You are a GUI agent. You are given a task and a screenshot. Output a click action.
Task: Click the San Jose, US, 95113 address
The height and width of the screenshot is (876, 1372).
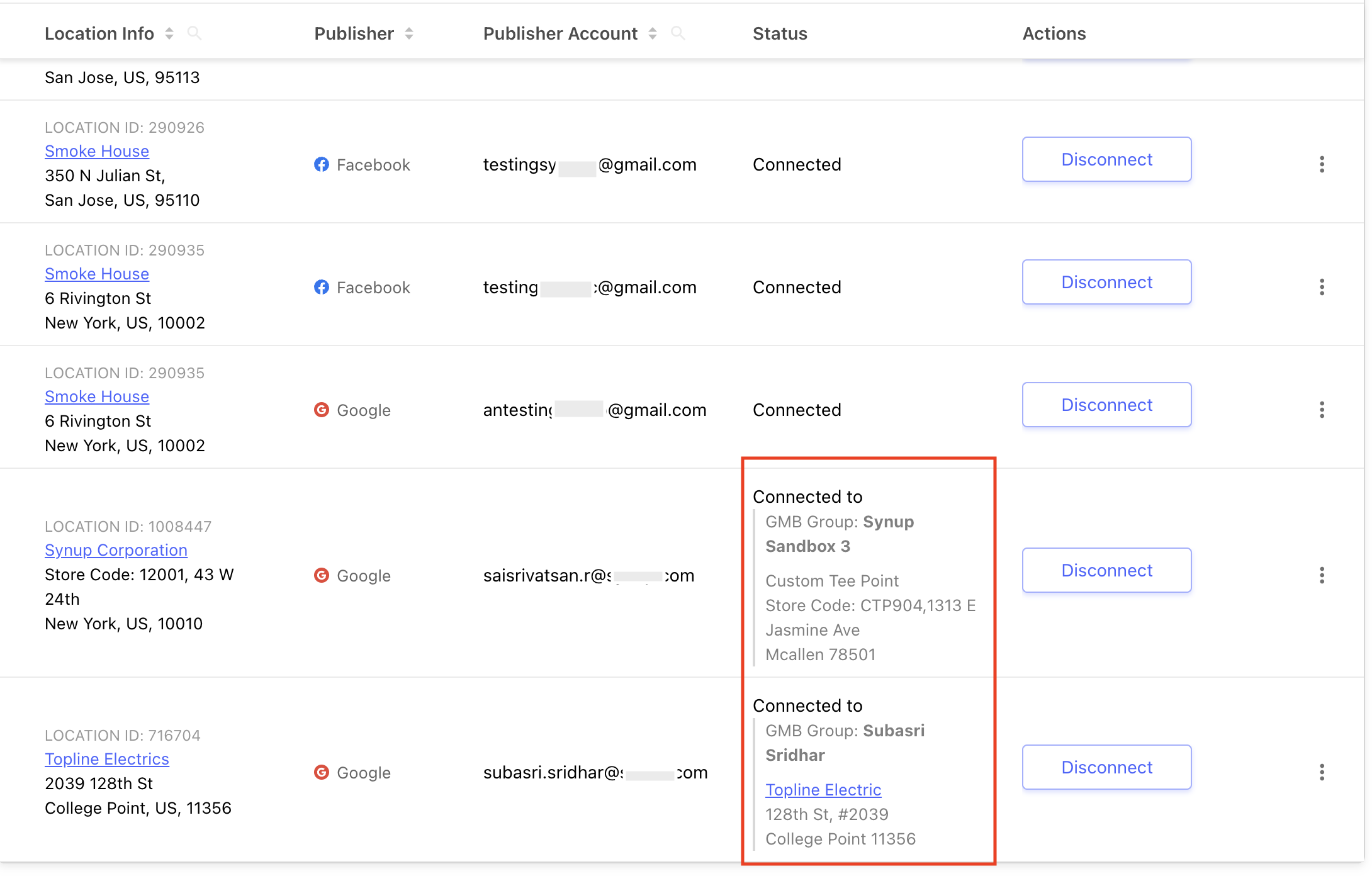tap(122, 77)
